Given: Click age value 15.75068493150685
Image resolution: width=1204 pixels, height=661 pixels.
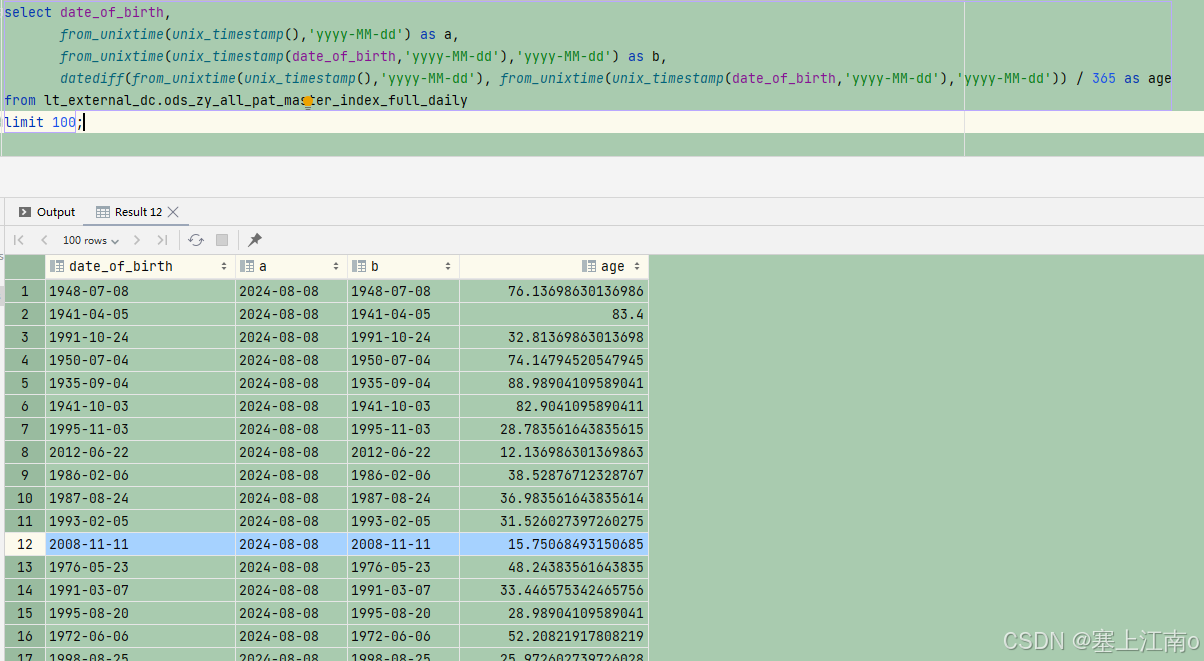Looking at the screenshot, I should (x=554, y=544).
